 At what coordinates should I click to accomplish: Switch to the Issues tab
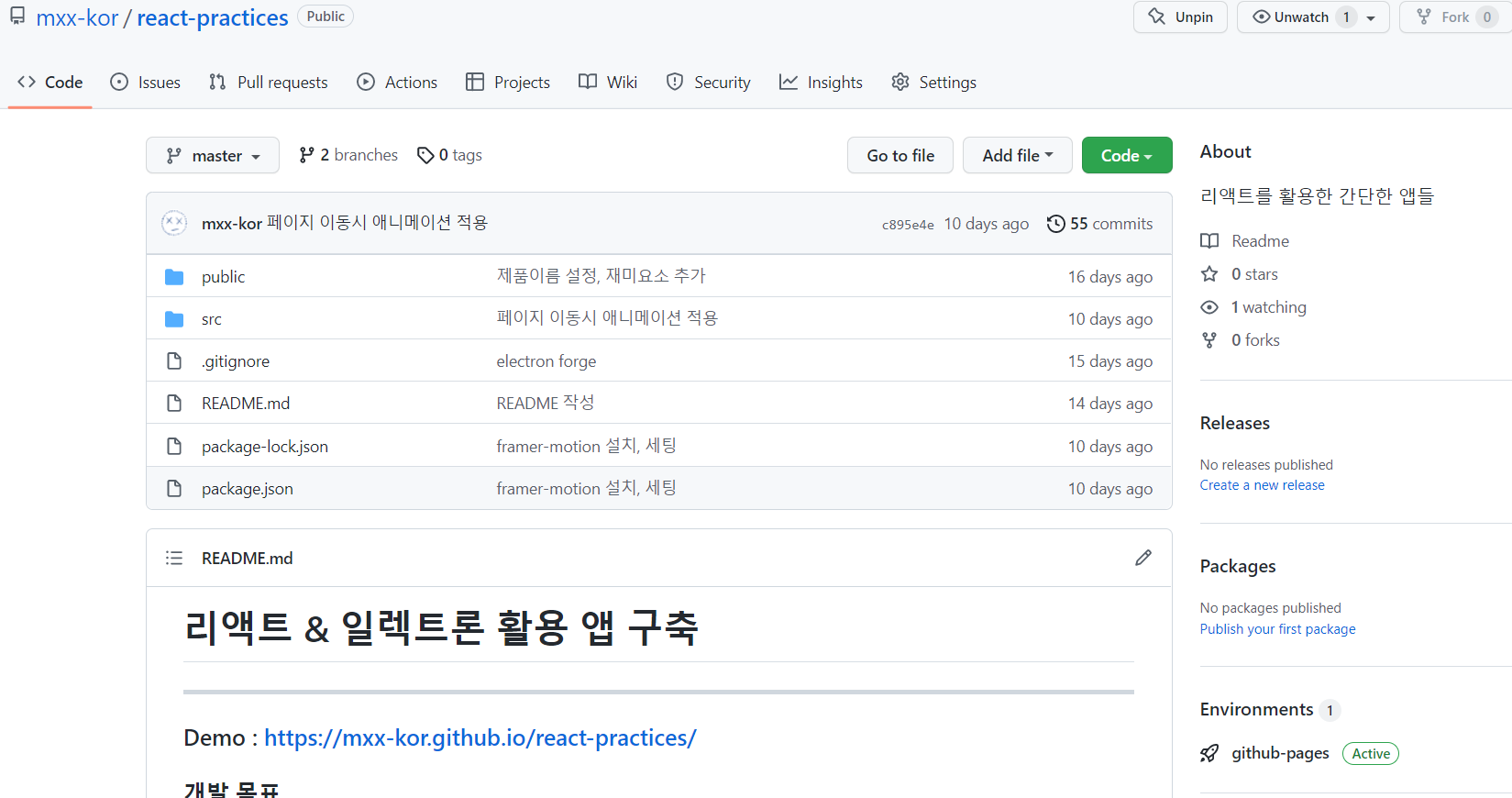tap(146, 83)
